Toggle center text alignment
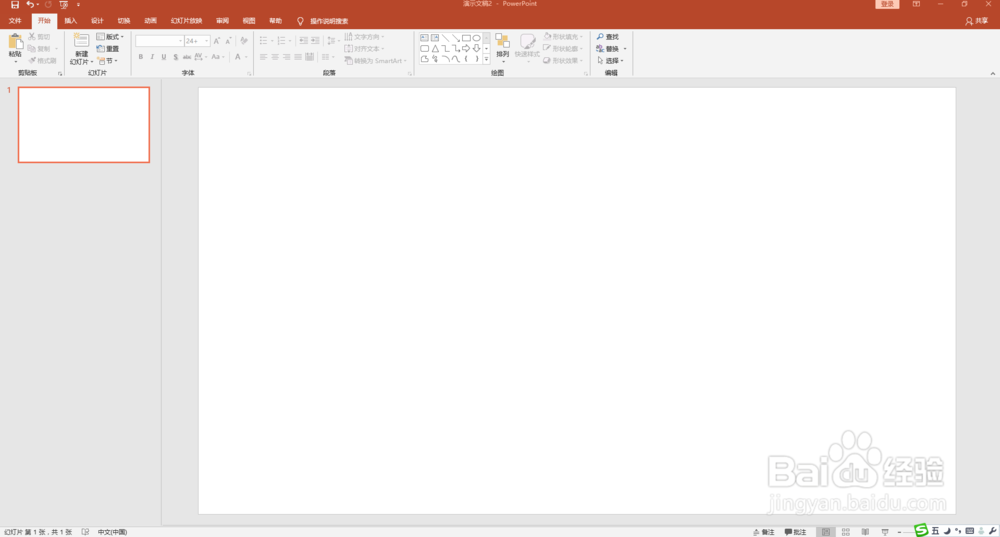 click(275, 57)
